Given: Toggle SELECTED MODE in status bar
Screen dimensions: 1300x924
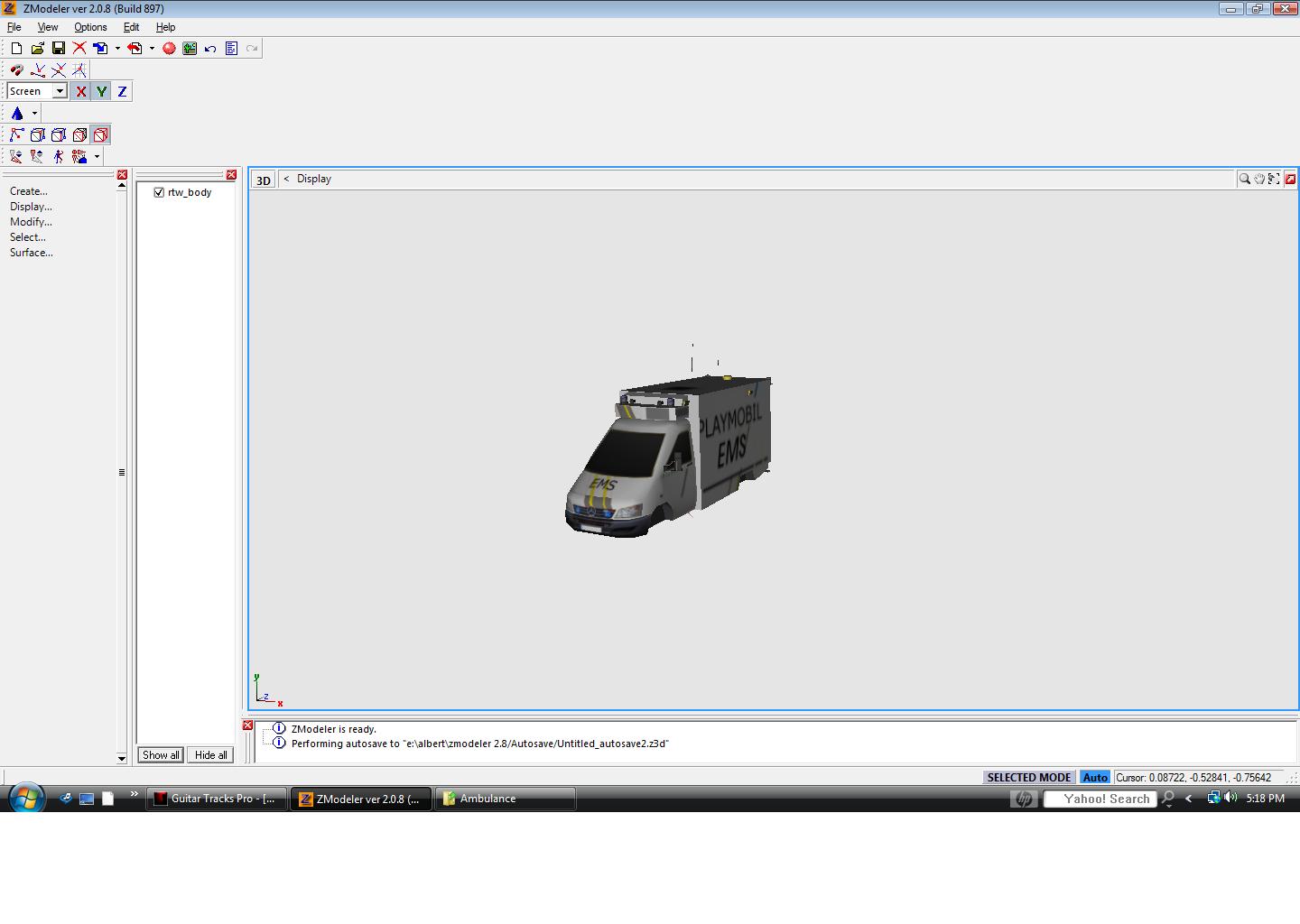Looking at the screenshot, I should click(1028, 777).
